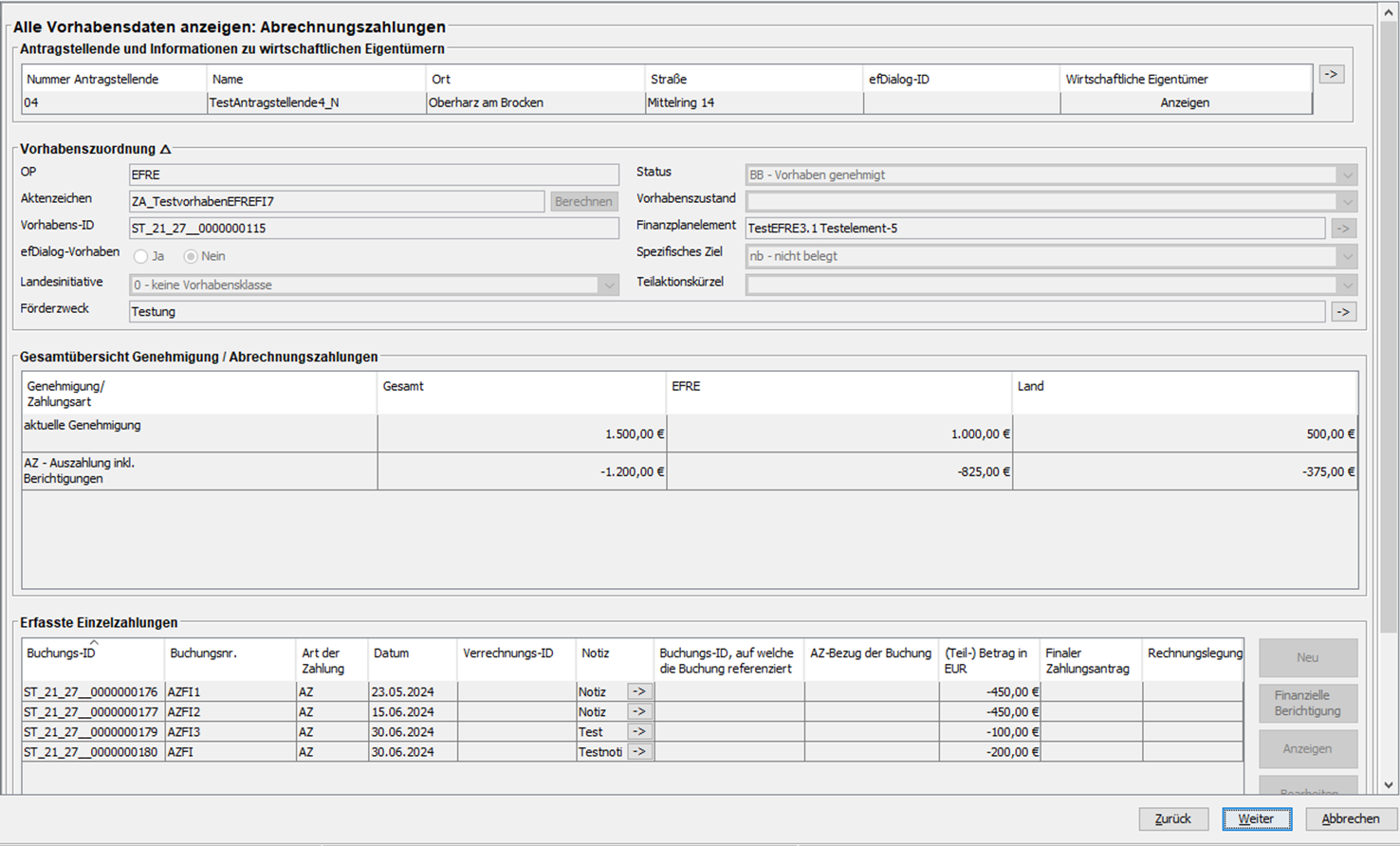Open Status dropdown
The width and height of the screenshot is (1400, 846).
click(x=1347, y=175)
